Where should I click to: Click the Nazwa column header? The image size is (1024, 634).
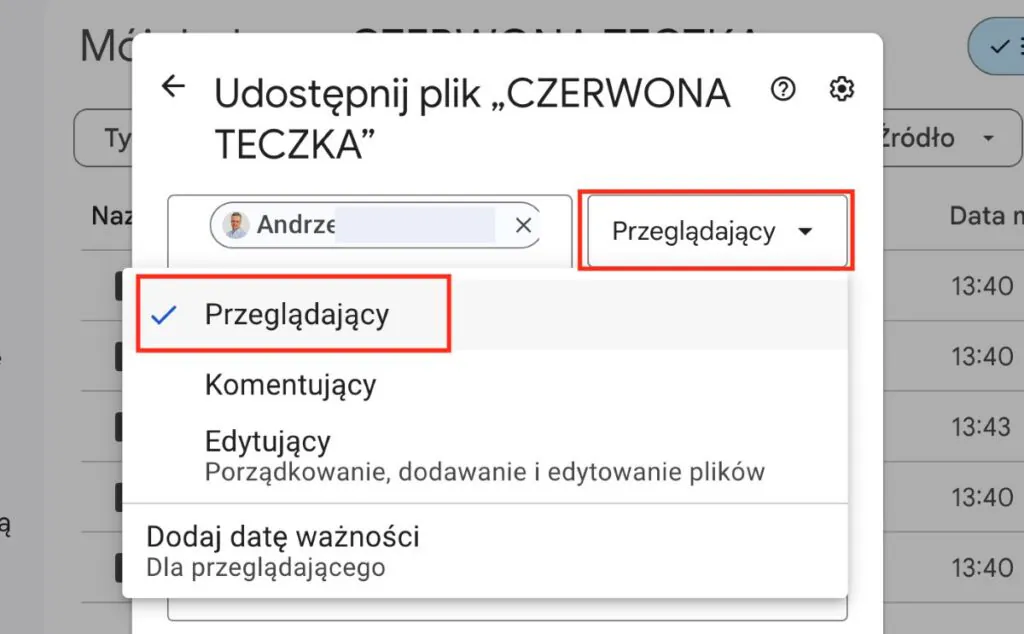click(x=112, y=216)
